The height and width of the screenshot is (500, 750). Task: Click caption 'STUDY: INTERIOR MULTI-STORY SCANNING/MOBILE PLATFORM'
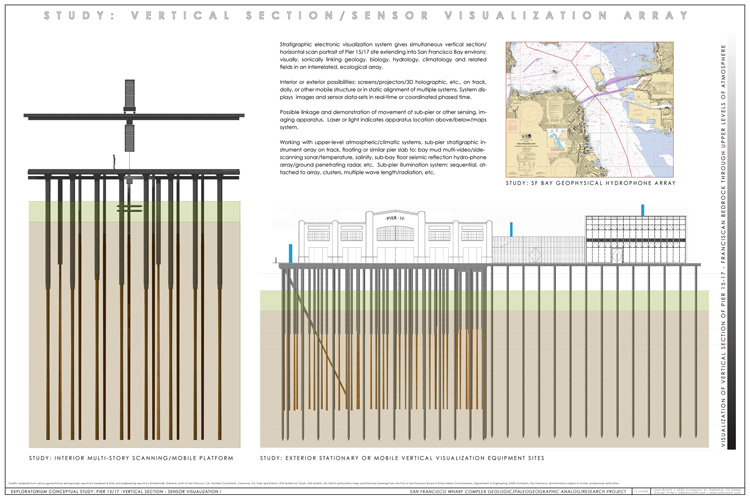[x=131, y=458]
